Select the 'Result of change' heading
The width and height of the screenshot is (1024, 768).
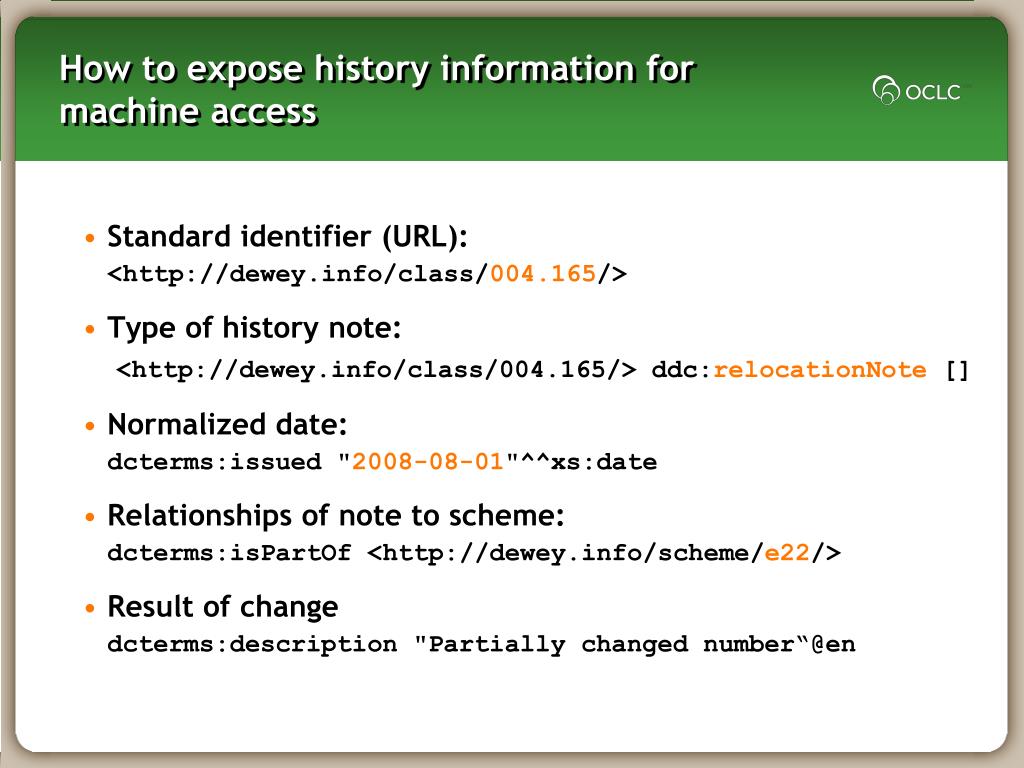(223, 607)
